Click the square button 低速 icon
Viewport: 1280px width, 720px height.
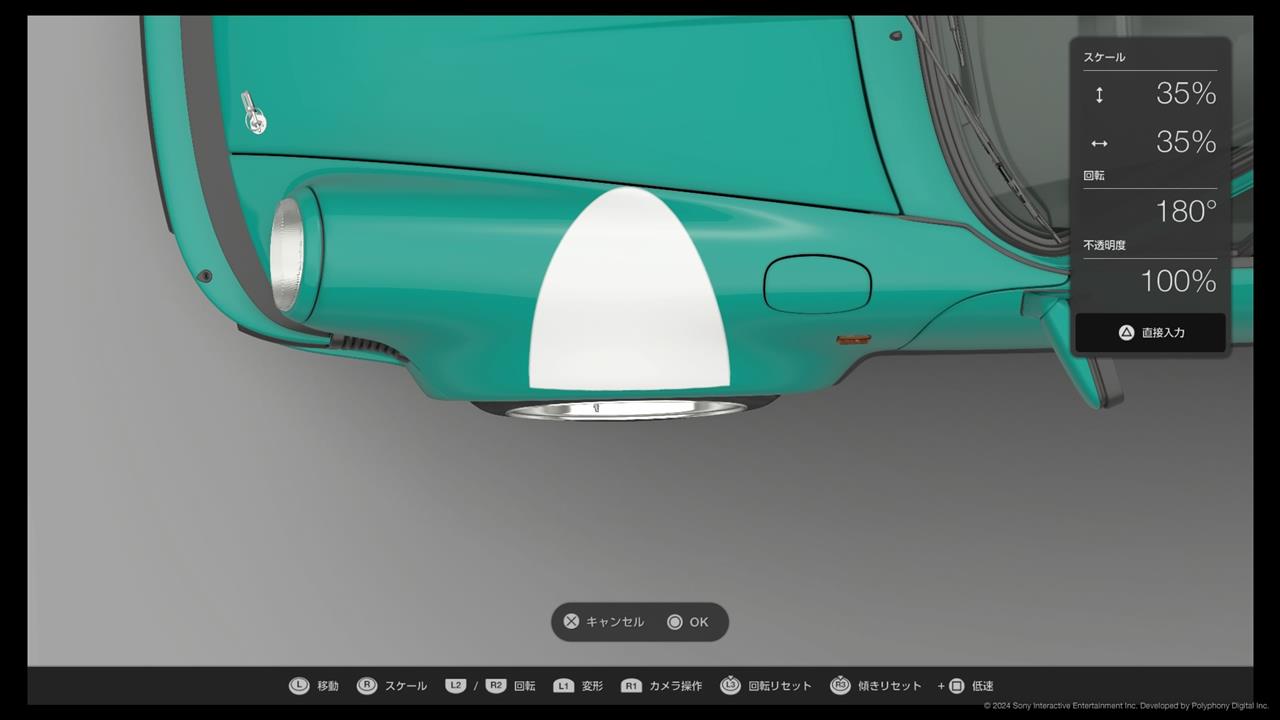[x=956, y=686]
